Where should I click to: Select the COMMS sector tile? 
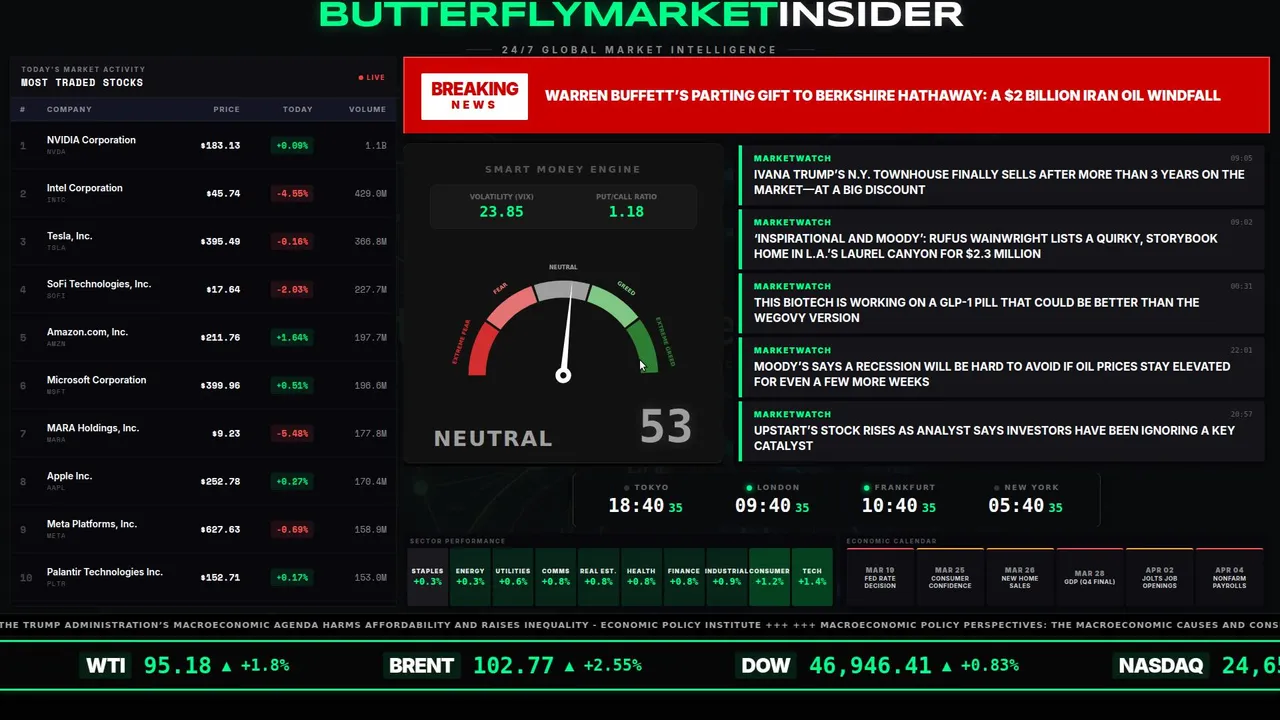click(555, 577)
